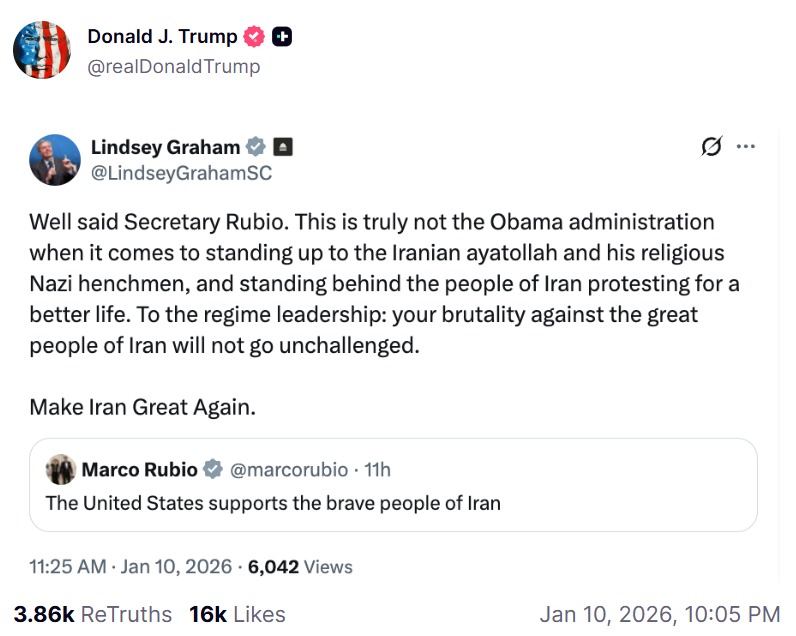Click the Lindsey Graham display name

click(x=165, y=147)
